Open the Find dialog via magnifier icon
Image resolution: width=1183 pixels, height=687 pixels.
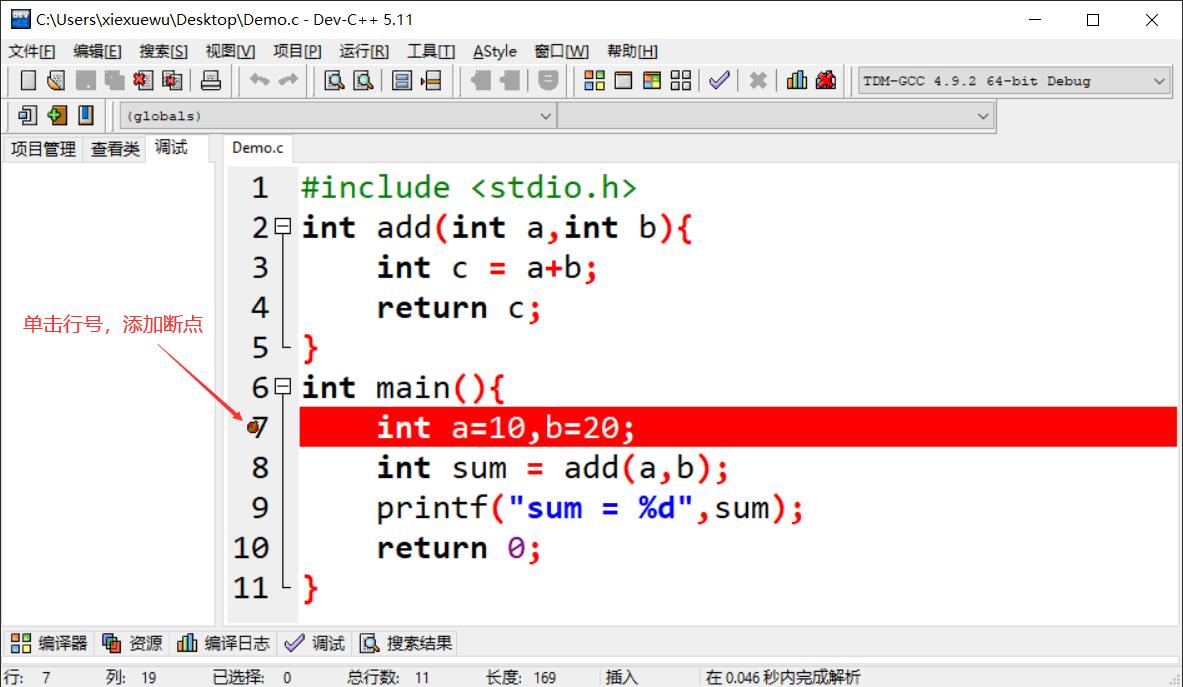[334, 80]
